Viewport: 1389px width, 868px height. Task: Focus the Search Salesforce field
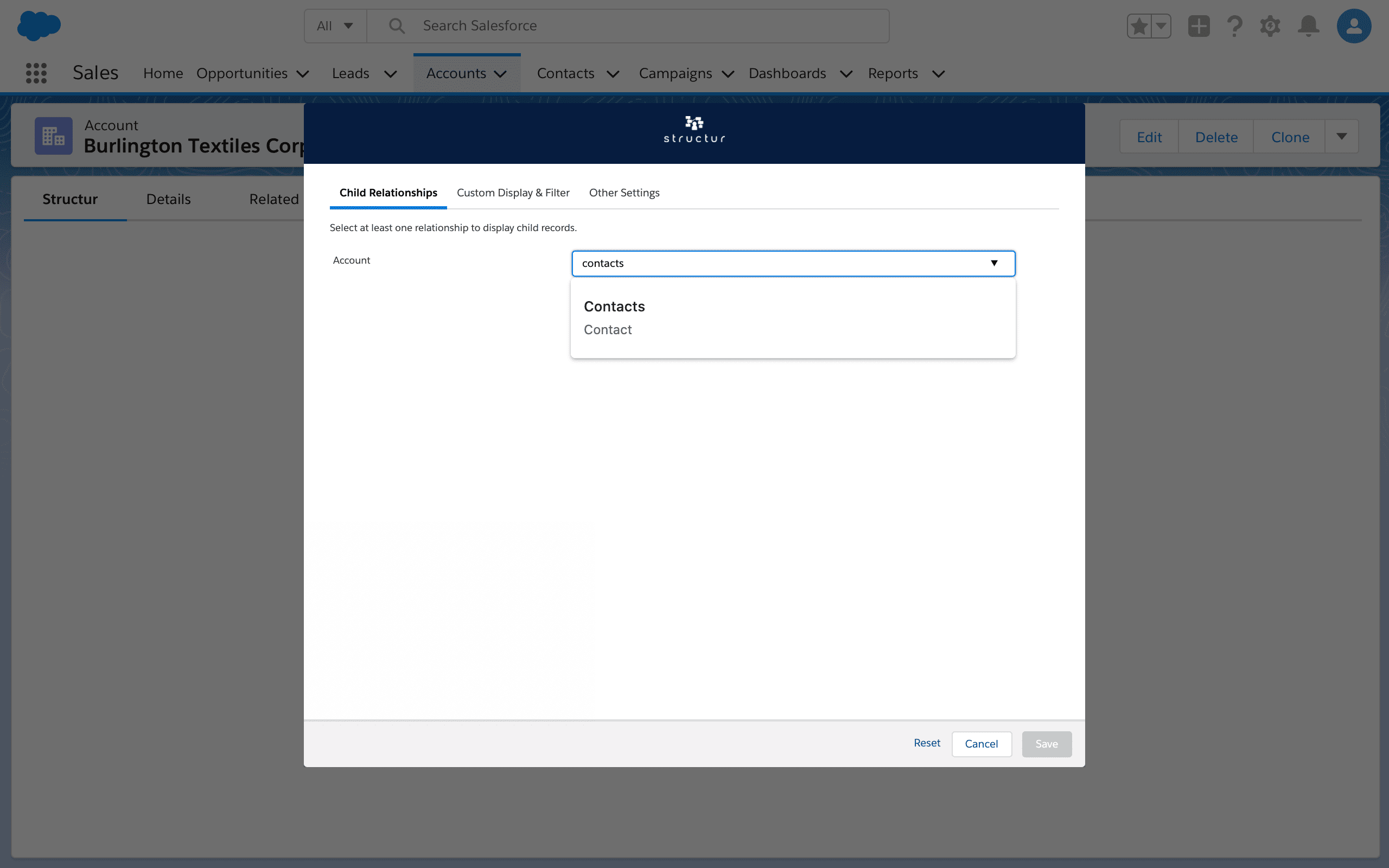point(628,26)
